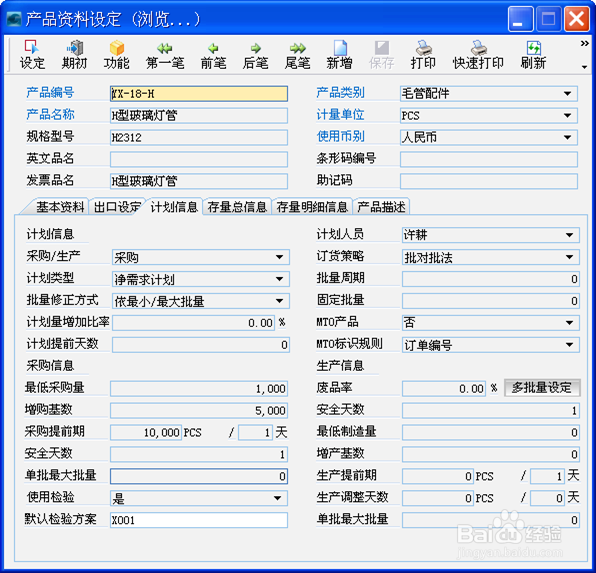The width and height of the screenshot is (596, 573).
Task: Open the 计划类型 dropdown
Action: click(279, 279)
